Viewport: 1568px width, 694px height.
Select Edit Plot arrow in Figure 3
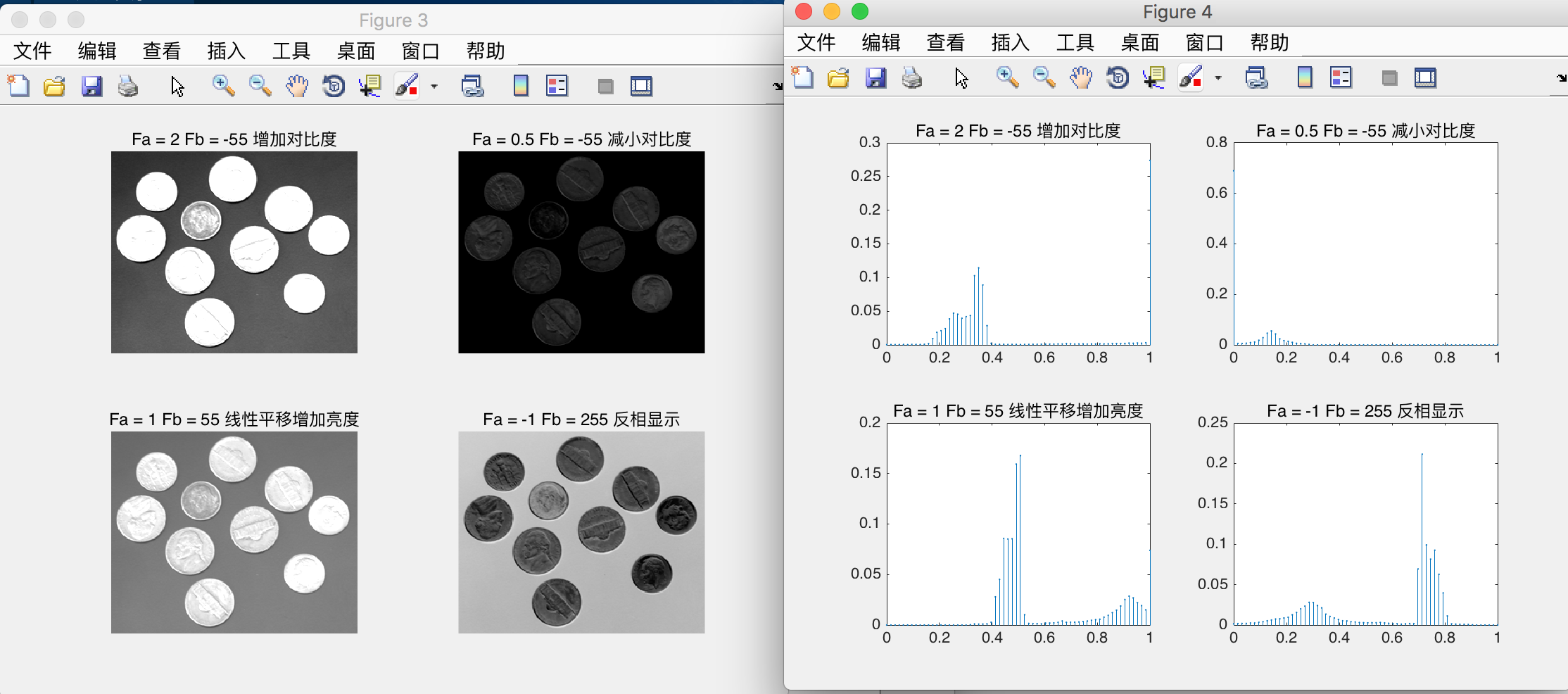click(x=177, y=86)
